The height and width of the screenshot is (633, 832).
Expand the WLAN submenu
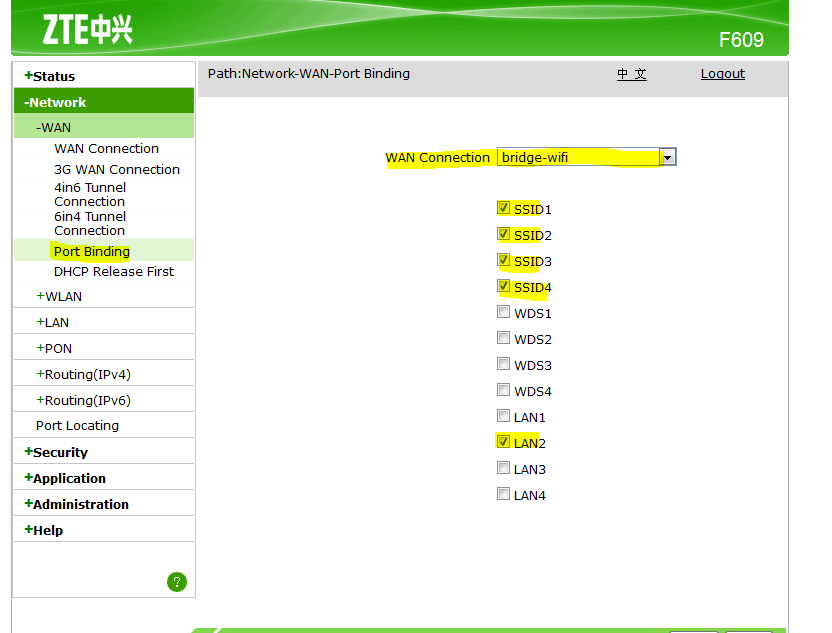coord(59,296)
